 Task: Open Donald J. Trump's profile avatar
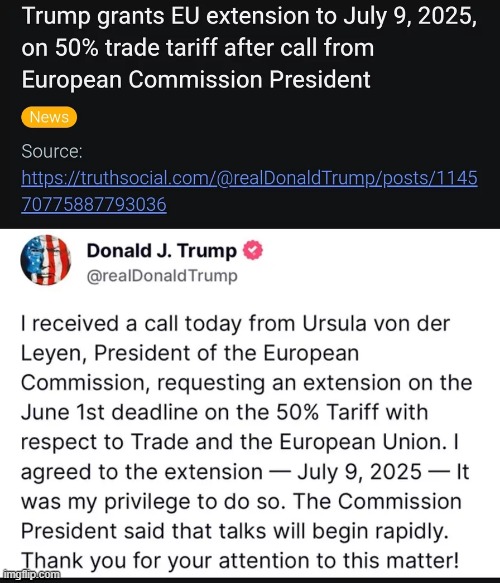tap(46, 260)
